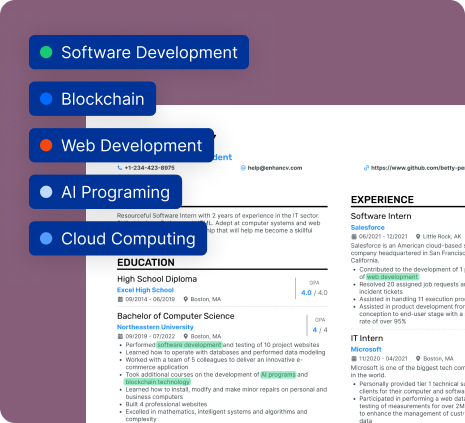This screenshot has height=423, width=465.
Task: Open the Microsoft company link
Action: pyautogui.click(x=366, y=349)
